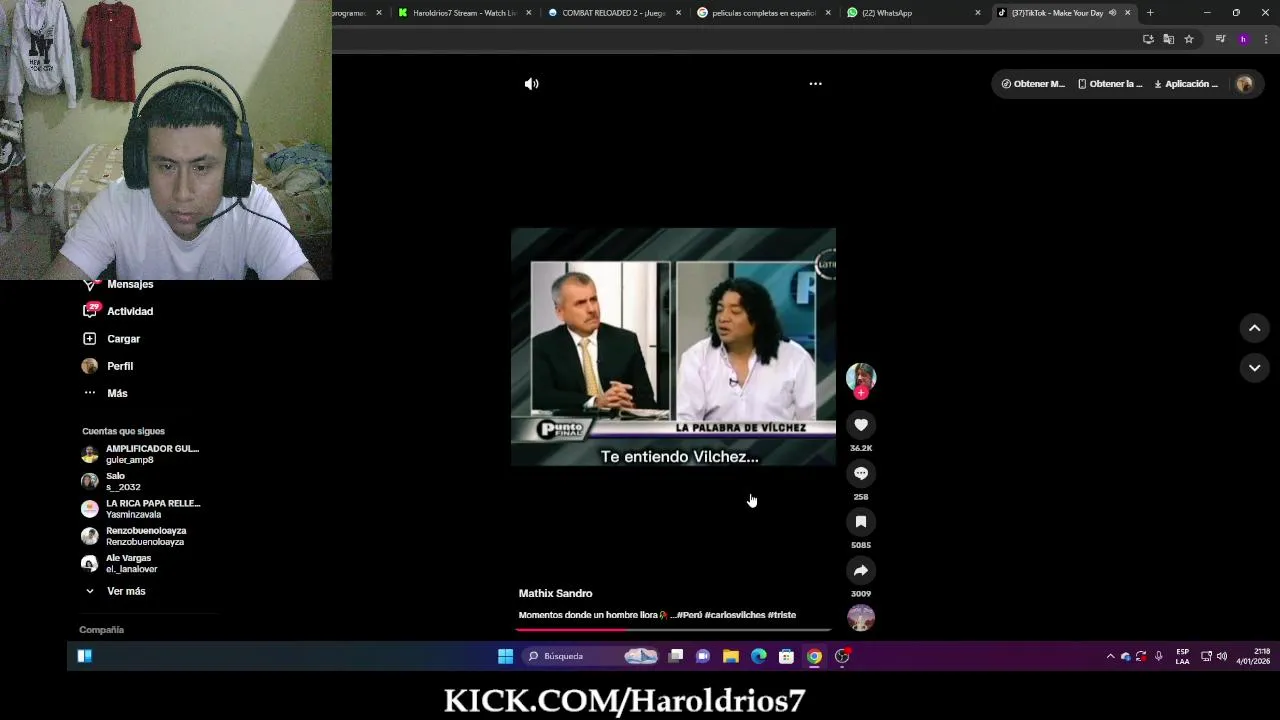Viewport: 1280px width, 720px height.
Task: Follow the creator via the red plus badge
Action: coord(861,393)
